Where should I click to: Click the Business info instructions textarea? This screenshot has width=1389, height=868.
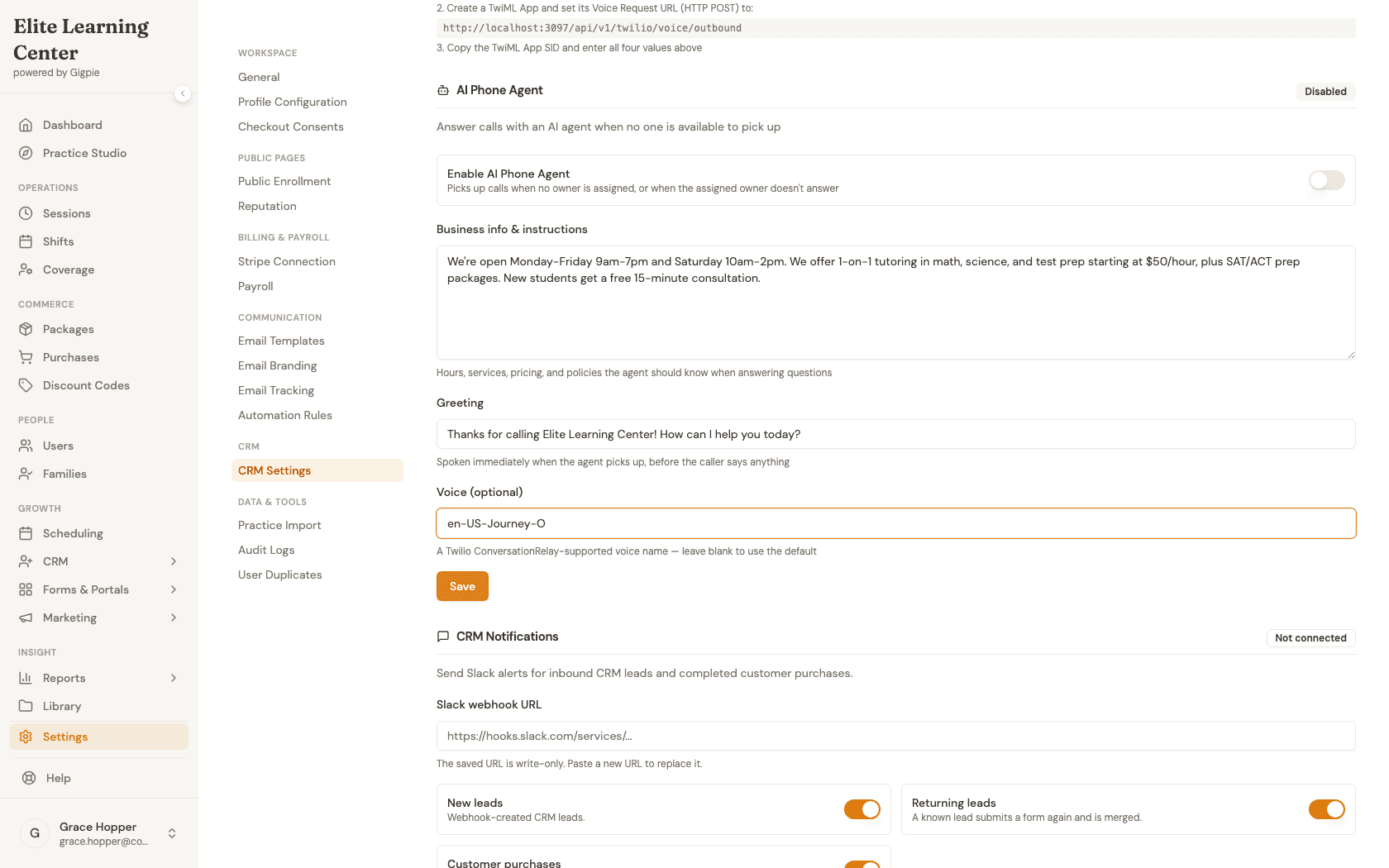[x=896, y=303]
